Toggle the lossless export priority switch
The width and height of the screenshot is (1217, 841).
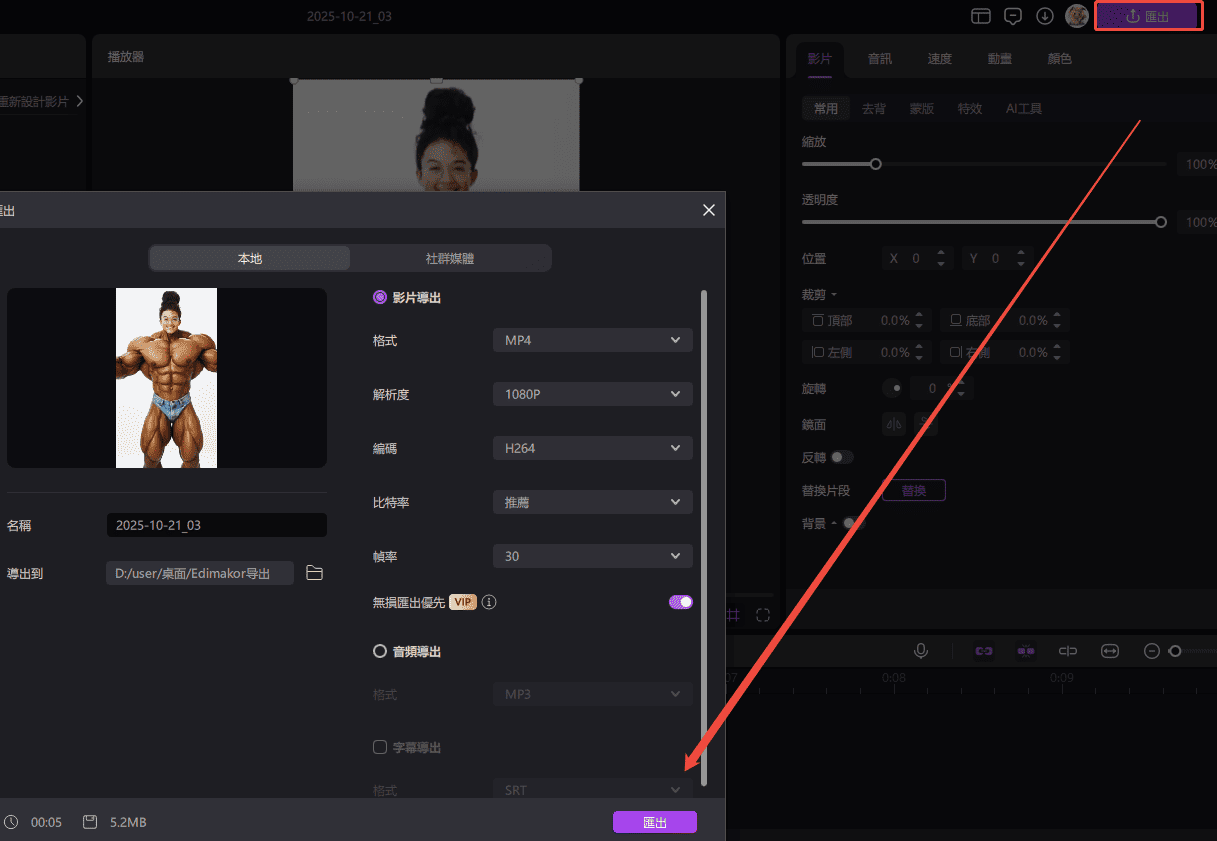tap(680, 602)
